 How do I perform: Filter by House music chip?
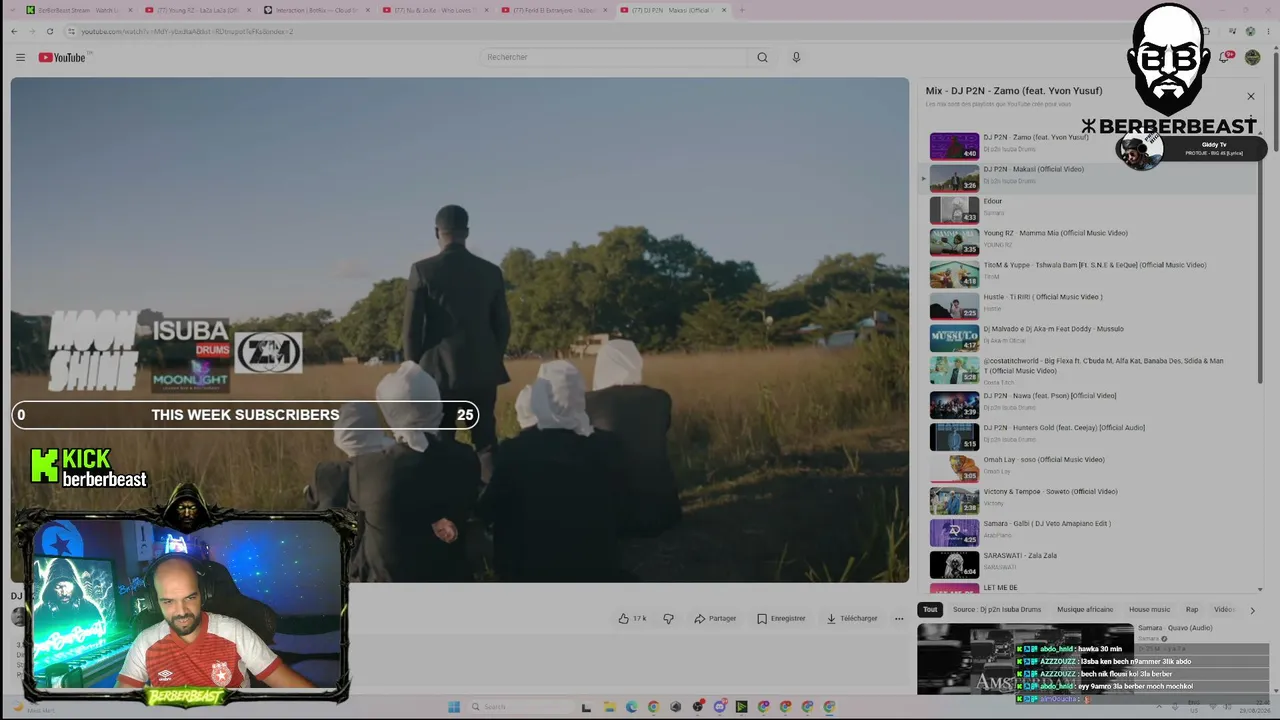coord(1149,609)
